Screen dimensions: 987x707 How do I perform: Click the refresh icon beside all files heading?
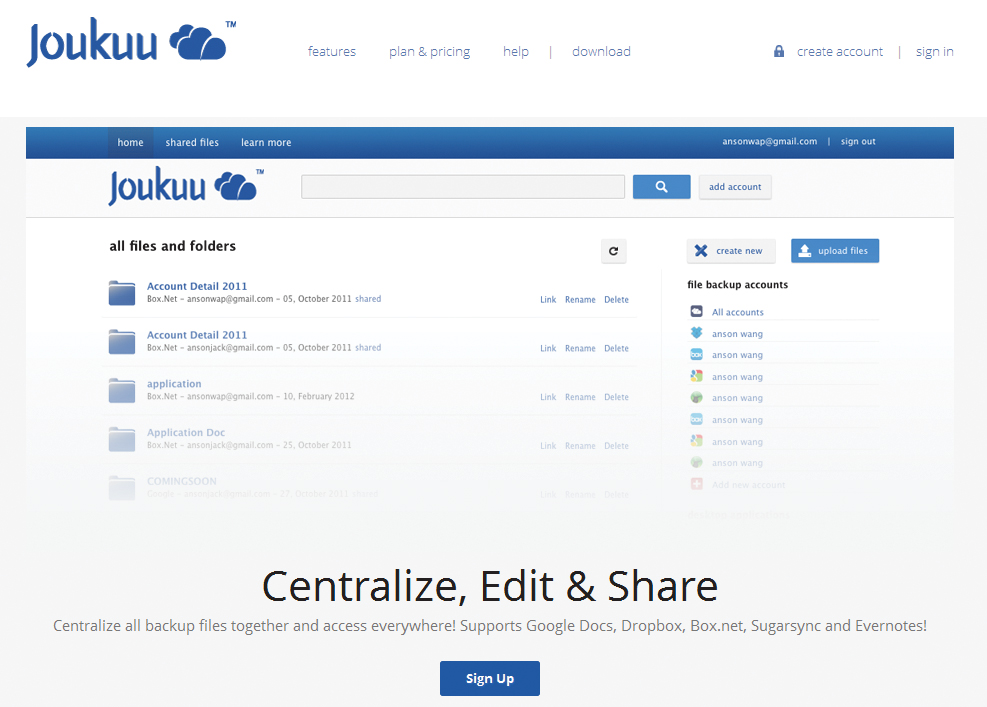click(x=614, y=252)
